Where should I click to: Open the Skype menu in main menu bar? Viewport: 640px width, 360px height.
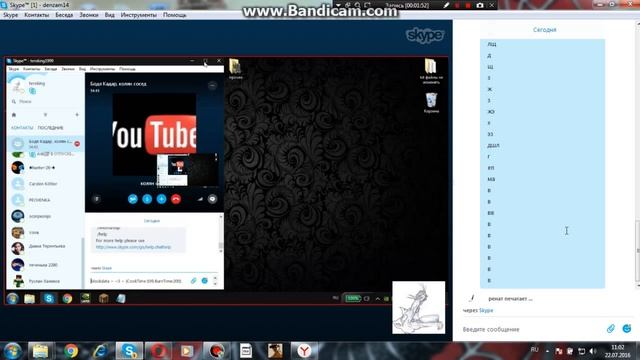(x=11, y=15)
